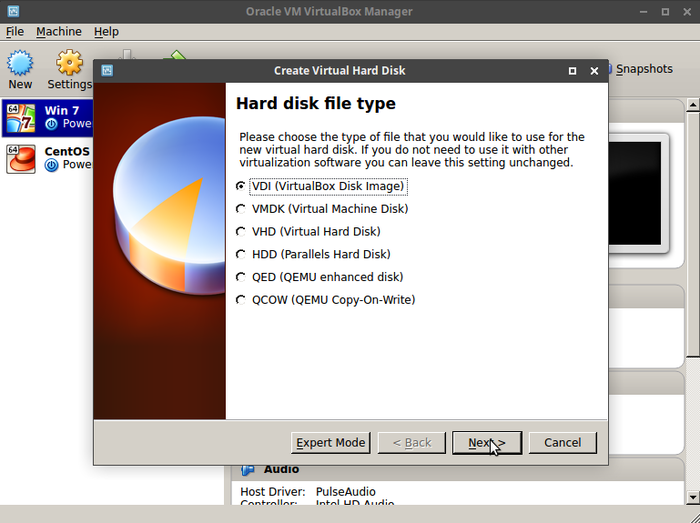Click the VirtualBox Manager title bar icon
Screen dimensions: 700x523
(13, 11)
